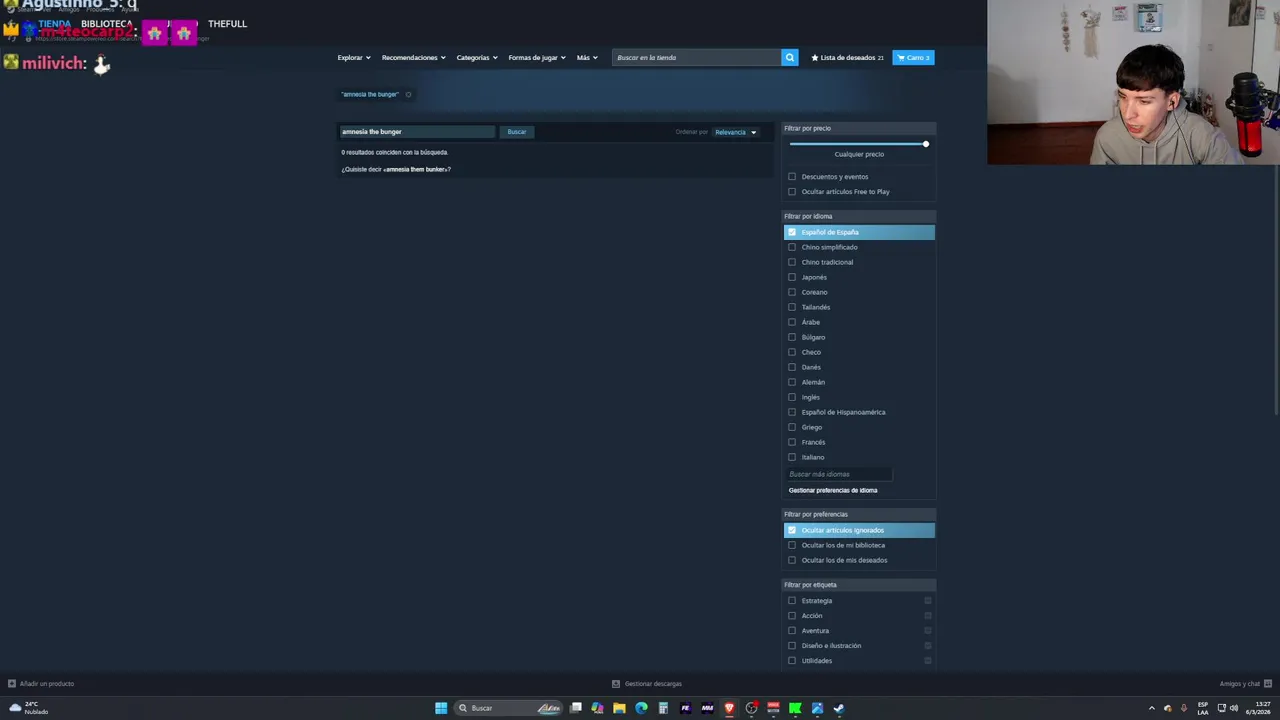This screenshot has height=720, width=1280.
Task: Open Gestionar descargas download icon
Action: pyautogui.click(x=616, y=684)
